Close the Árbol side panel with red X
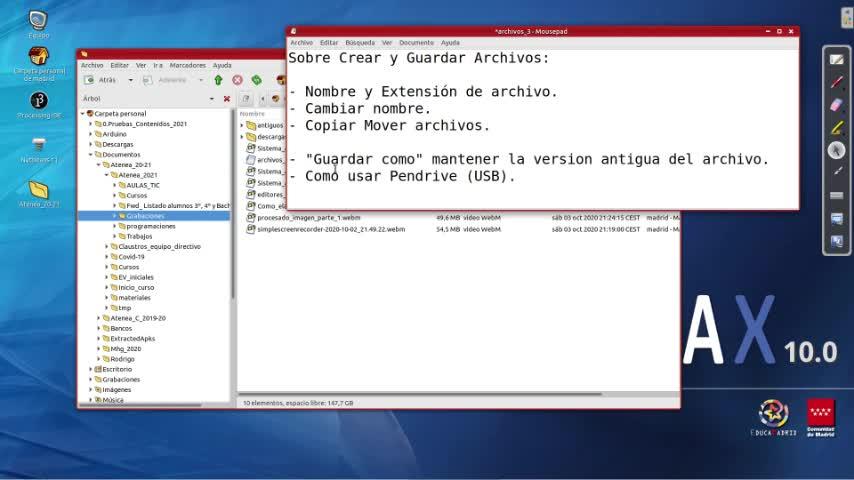Screen dimensions: 854x480 click(227, 99)
